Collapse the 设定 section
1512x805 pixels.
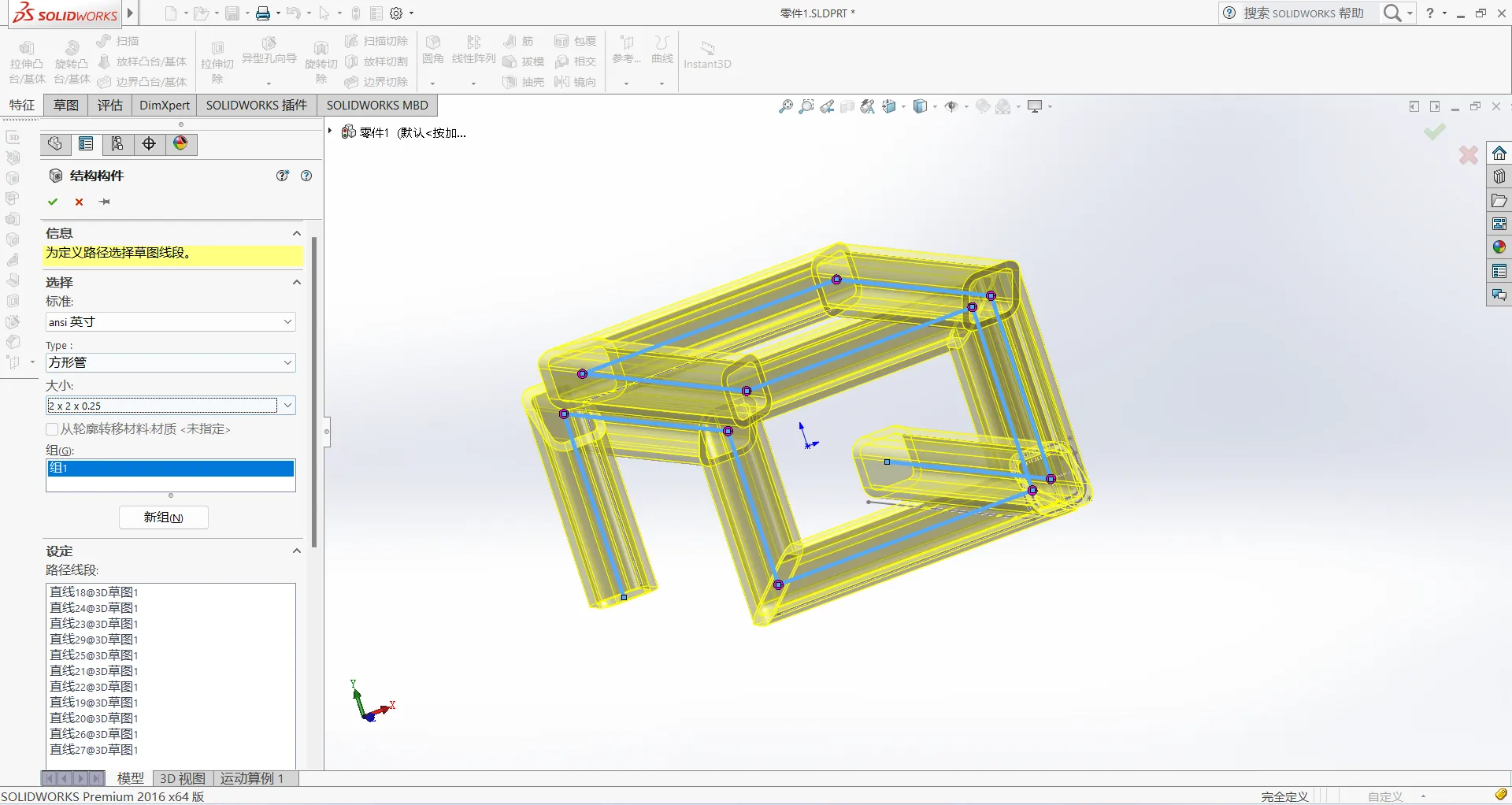point(297,551)
